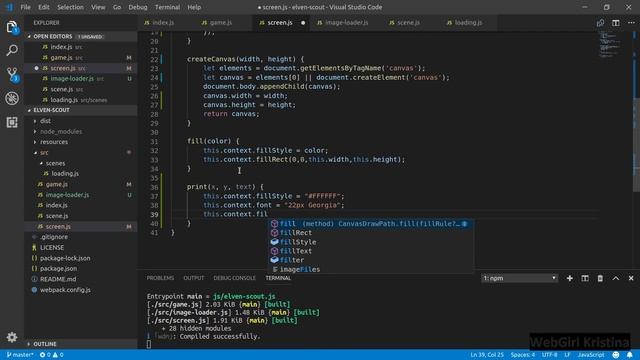Change language mode JavaScript
Screen dimensions: 640x360
[591, 355]
